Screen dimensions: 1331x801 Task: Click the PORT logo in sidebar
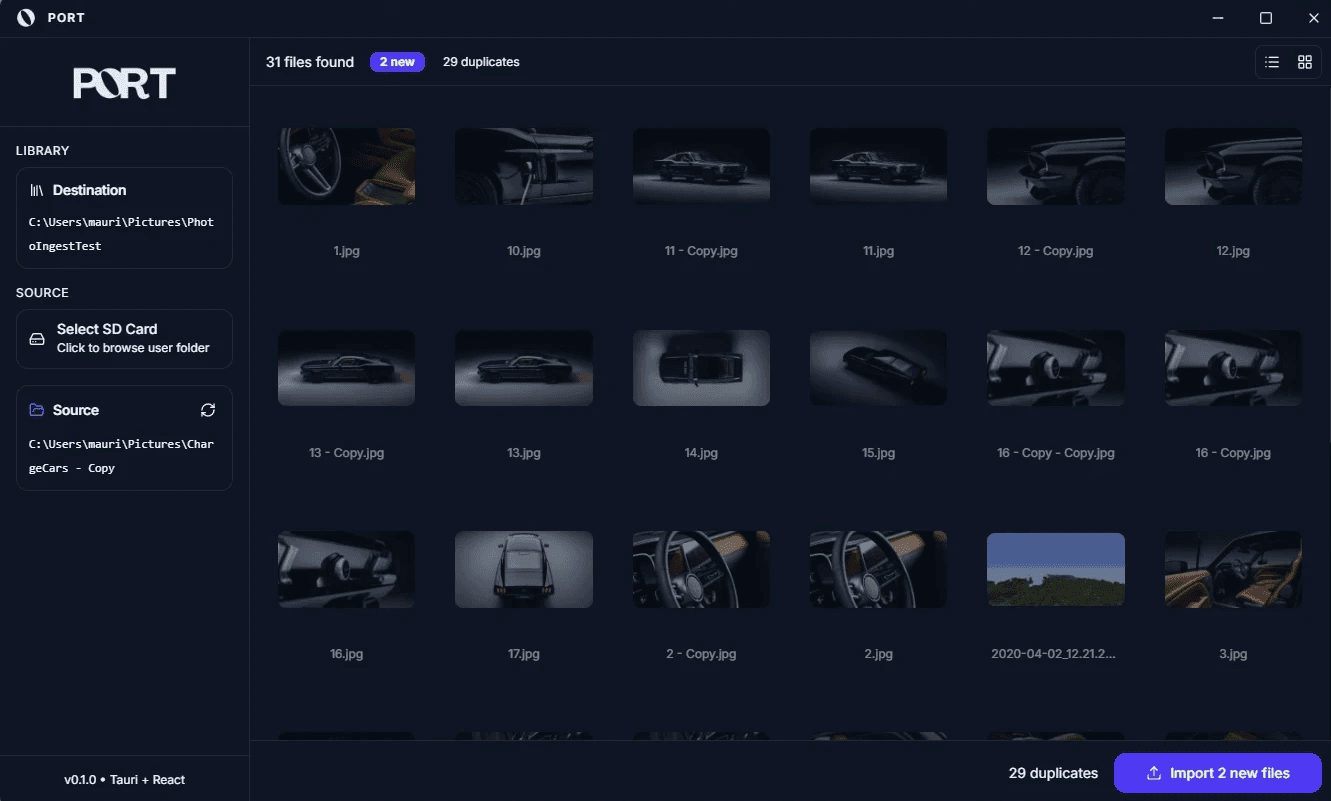(124, 84)
